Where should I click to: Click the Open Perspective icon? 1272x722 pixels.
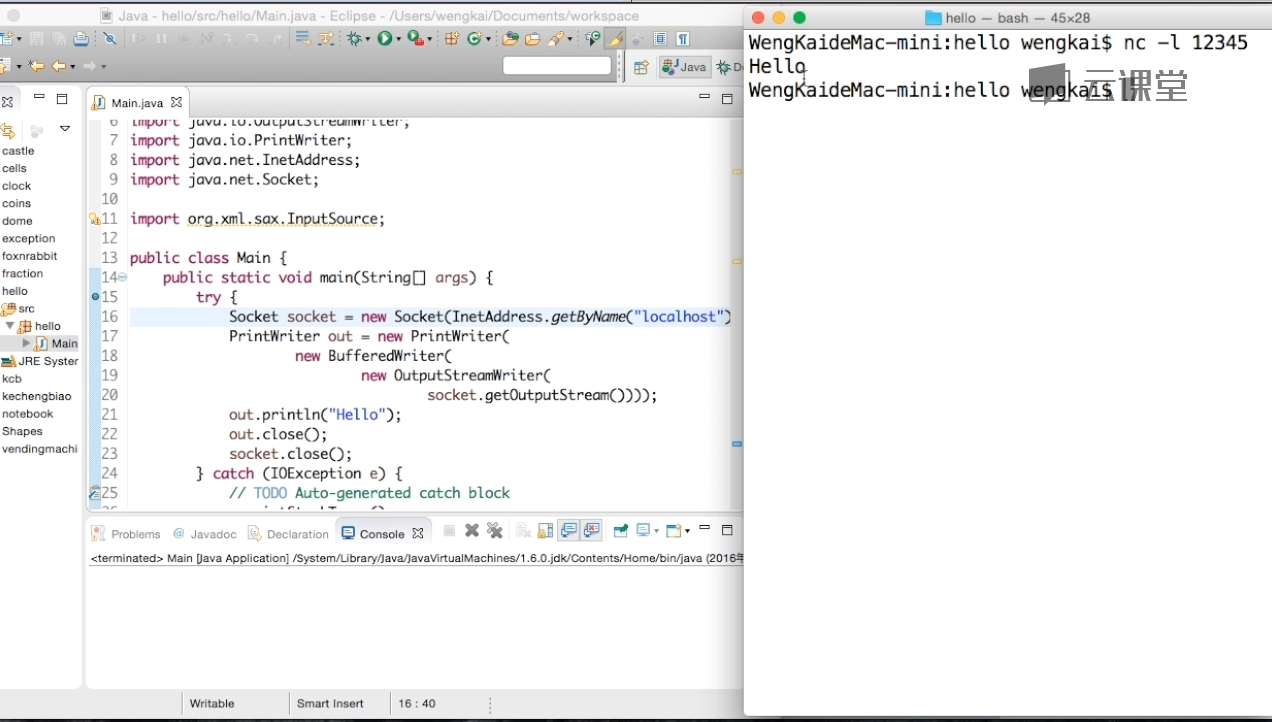click(641, 67)
